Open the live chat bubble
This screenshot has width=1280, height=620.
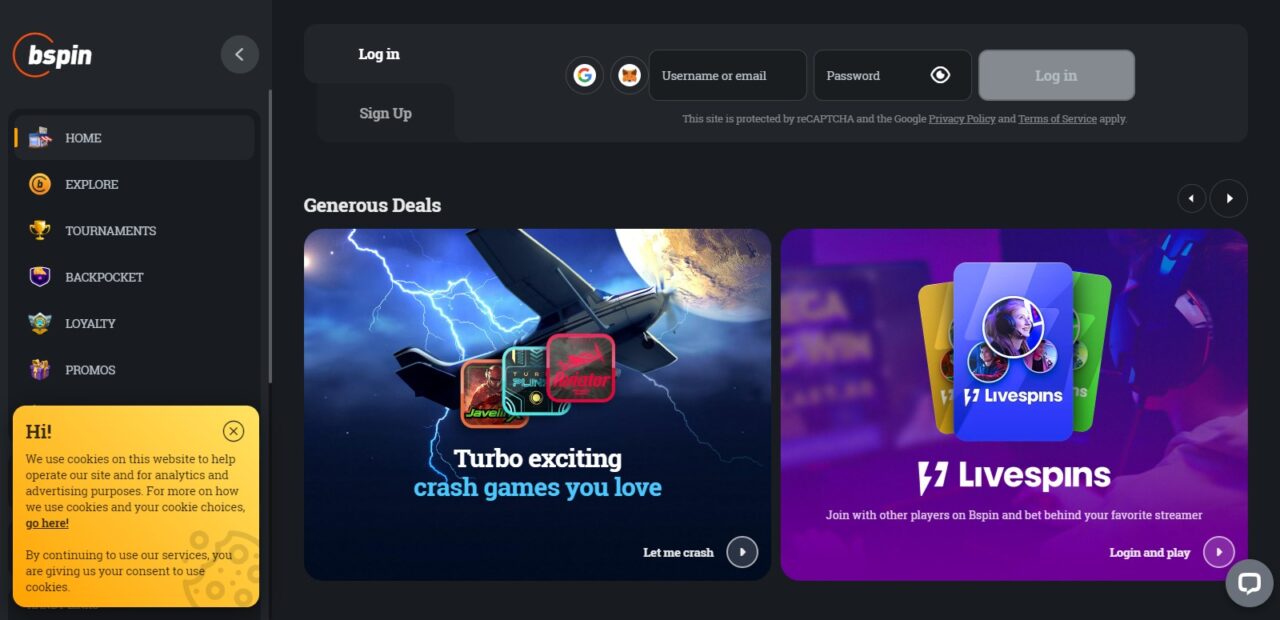[x=1249, y=583]
